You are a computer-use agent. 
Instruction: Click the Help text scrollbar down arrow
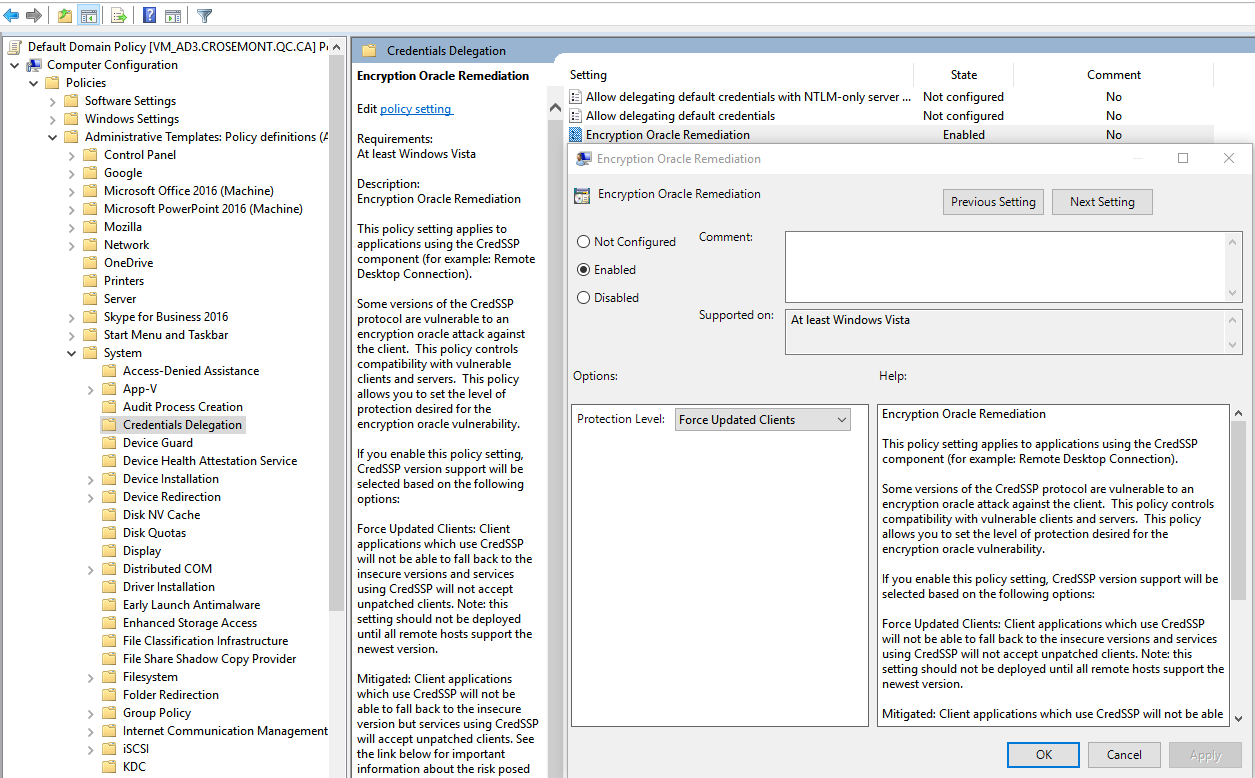click(1238, 717)
